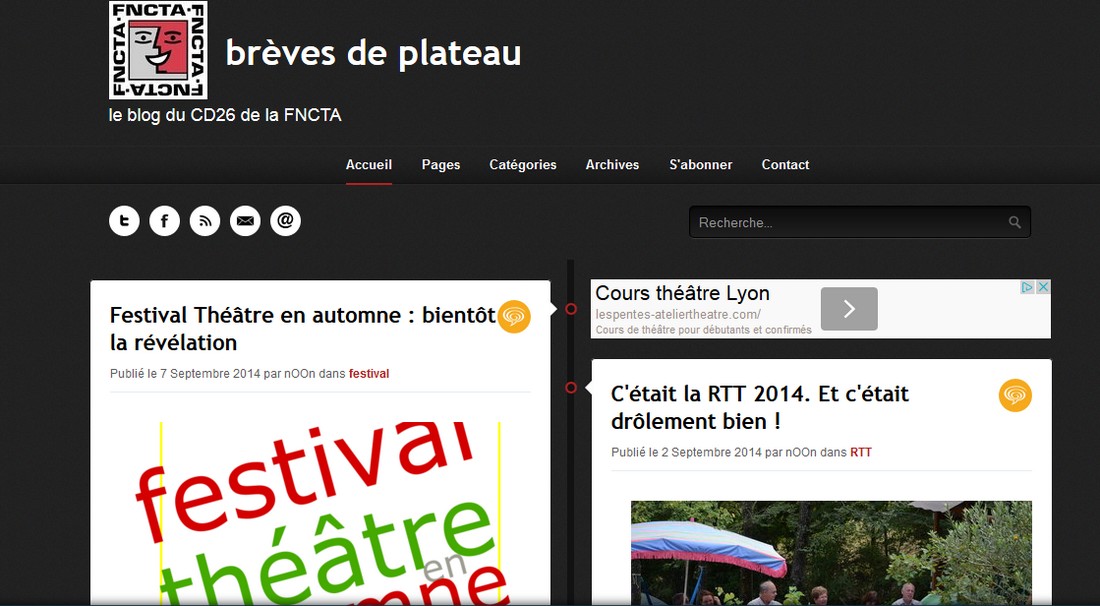The width and height of the screenshot is (1100, 606).
Task: Click the ad arrow button
Action: point(849,309)
